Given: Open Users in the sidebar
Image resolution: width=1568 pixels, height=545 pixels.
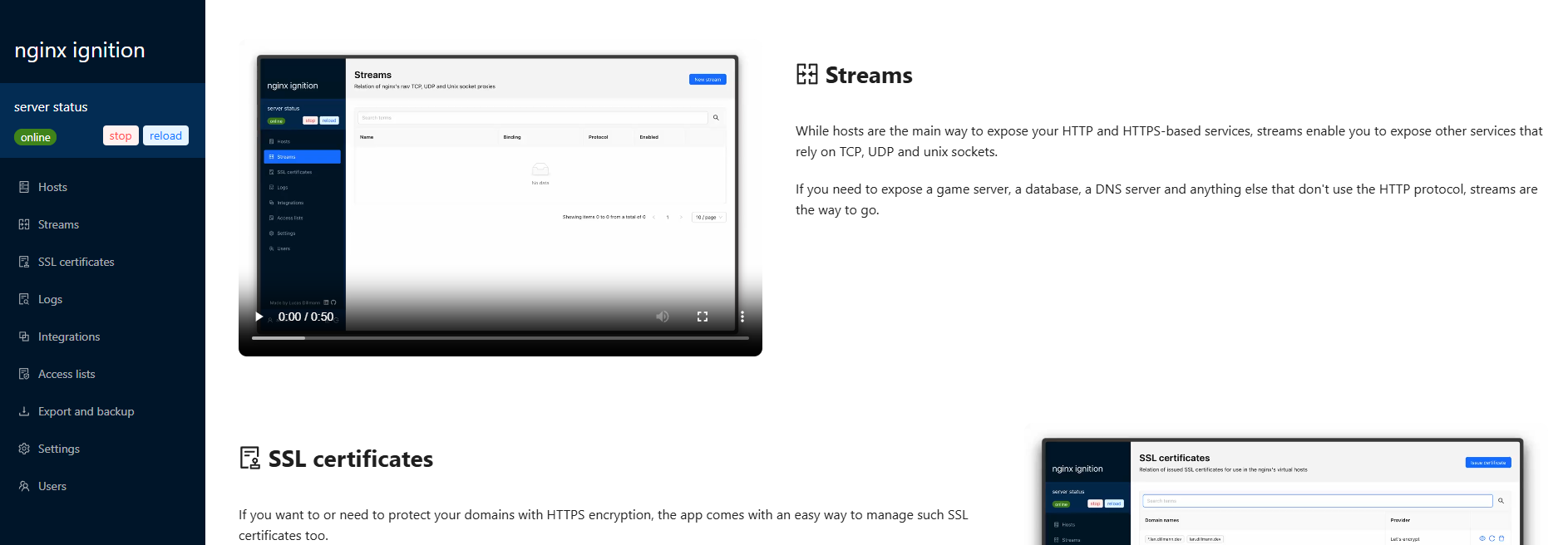Looking at the screenshot, I should (x=102, y=486).
